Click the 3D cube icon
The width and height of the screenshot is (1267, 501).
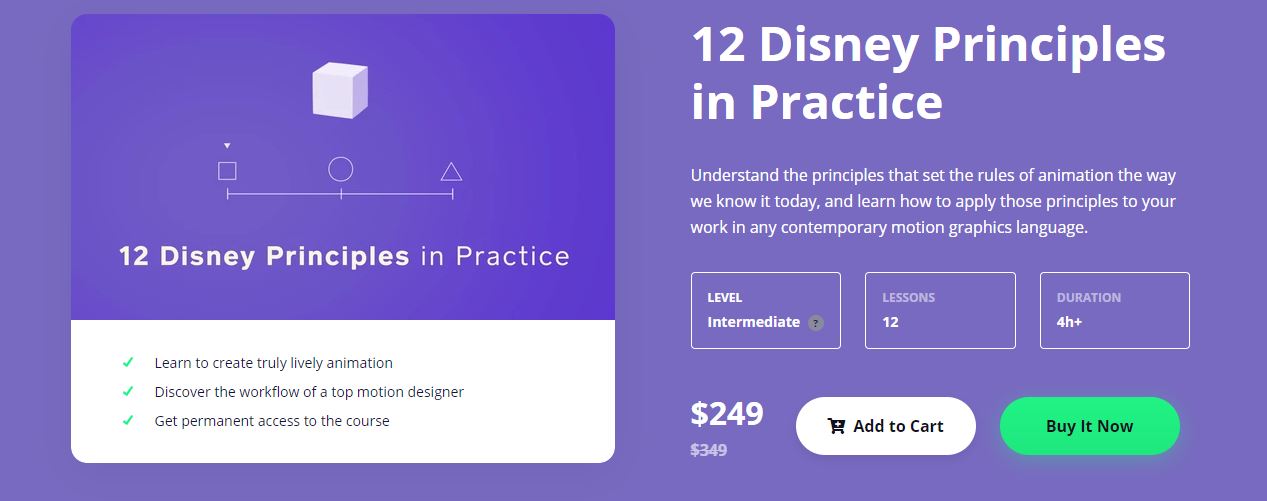point(340,89)
